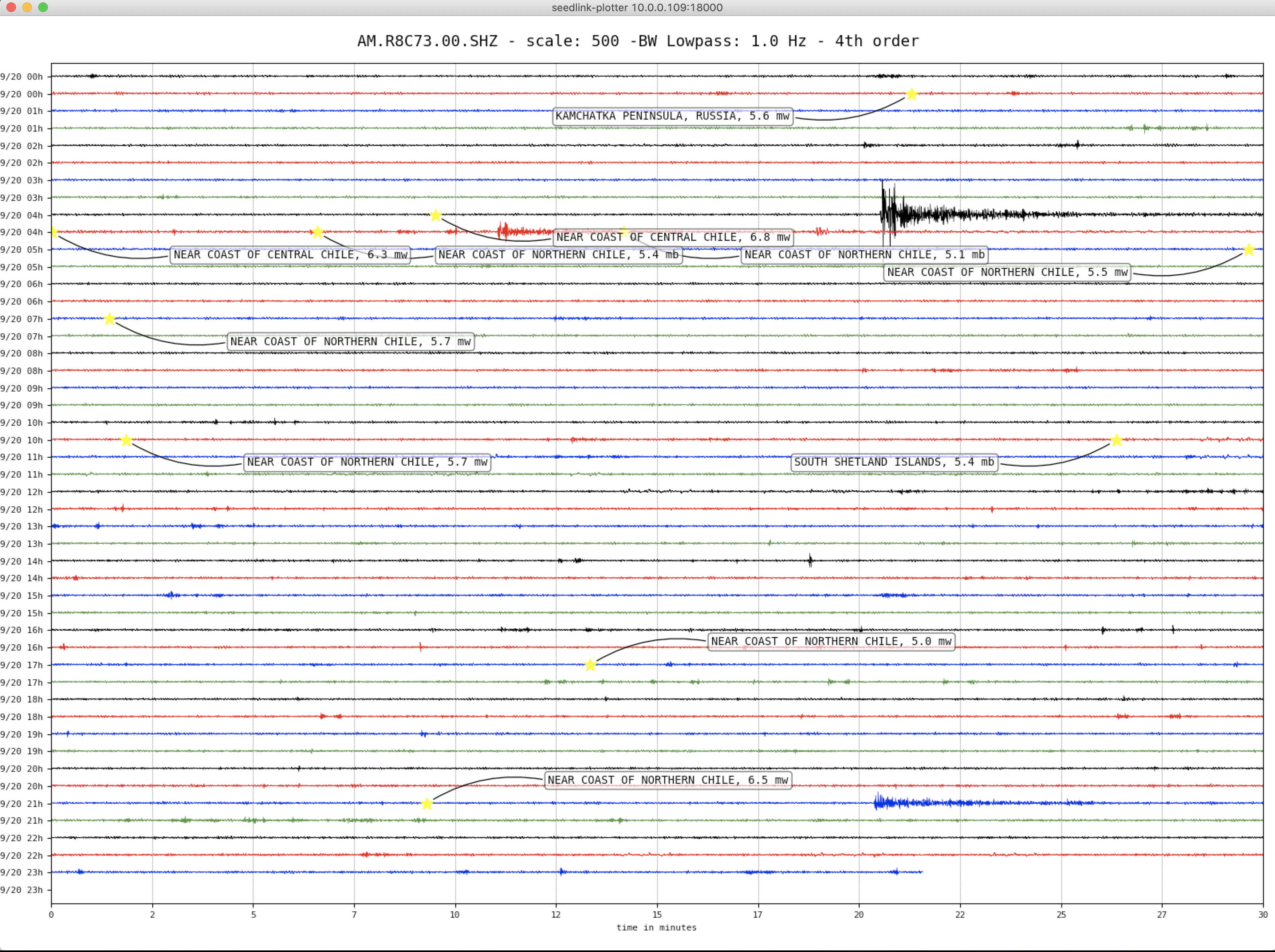Image resolution: width=1275 pixels, height=952 pixels.
Task: Click the 5.7 mw label below the 11h trace
Action: pos(368,462)
